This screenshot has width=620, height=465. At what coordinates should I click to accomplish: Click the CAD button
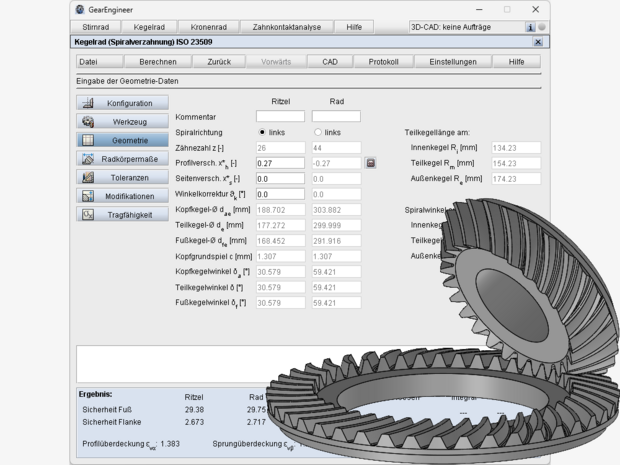click(x=330, y=62)
